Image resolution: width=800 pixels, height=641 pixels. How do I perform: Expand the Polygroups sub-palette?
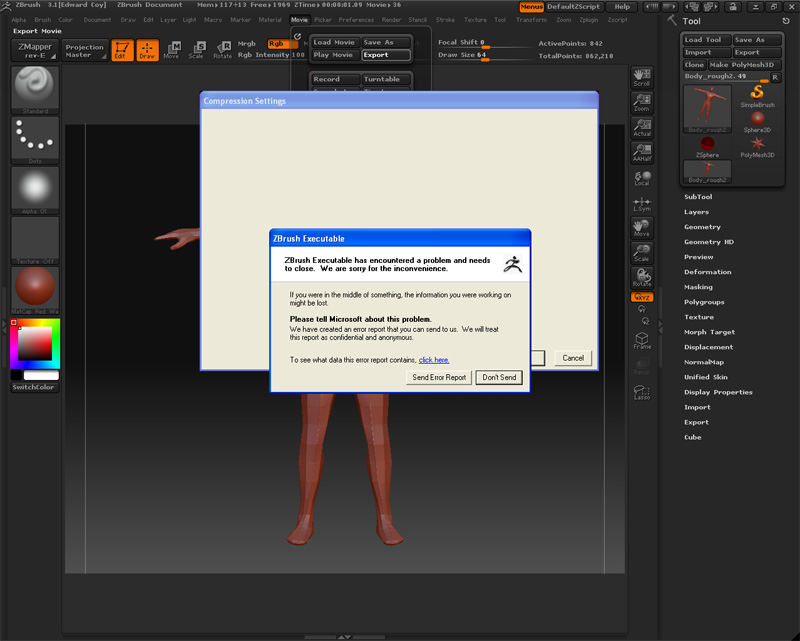click(704, 302)
